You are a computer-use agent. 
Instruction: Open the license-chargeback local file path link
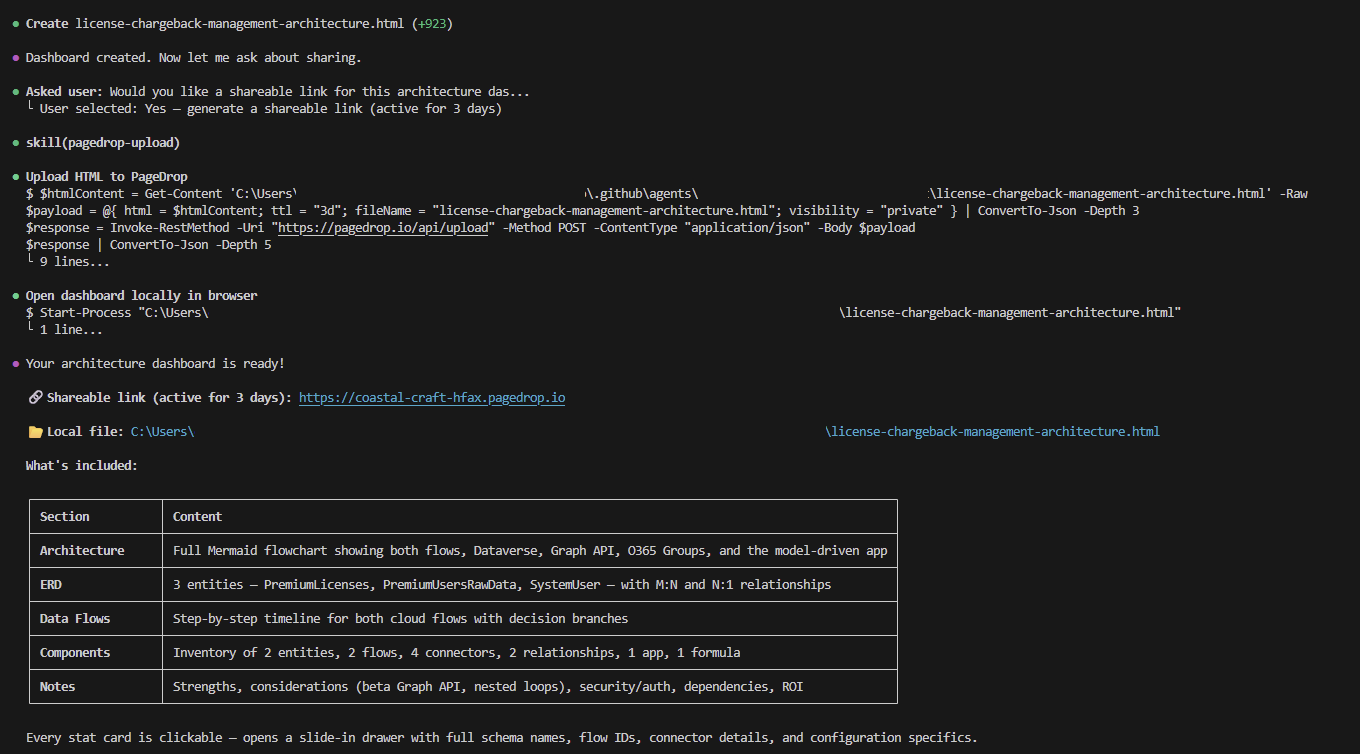pos(992,431)
